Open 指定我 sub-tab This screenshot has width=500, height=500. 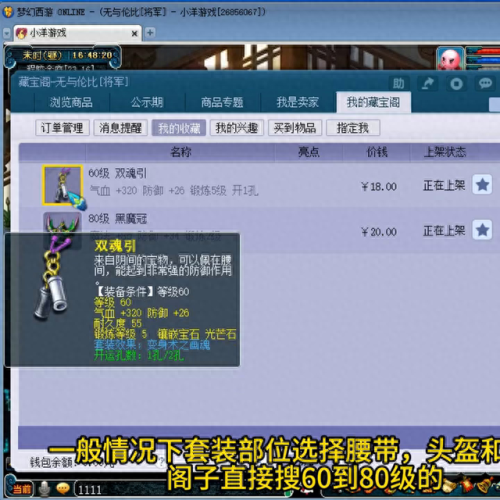coord(353,128)
